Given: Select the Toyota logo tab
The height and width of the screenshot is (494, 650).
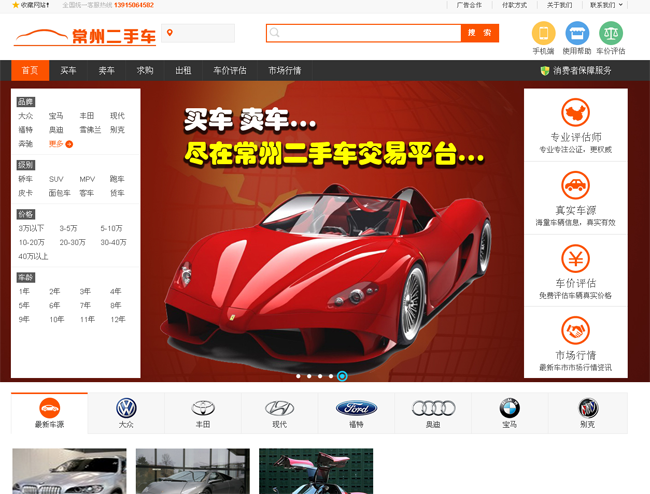Looking at the screenshot, I should click(x=203, y=413).
